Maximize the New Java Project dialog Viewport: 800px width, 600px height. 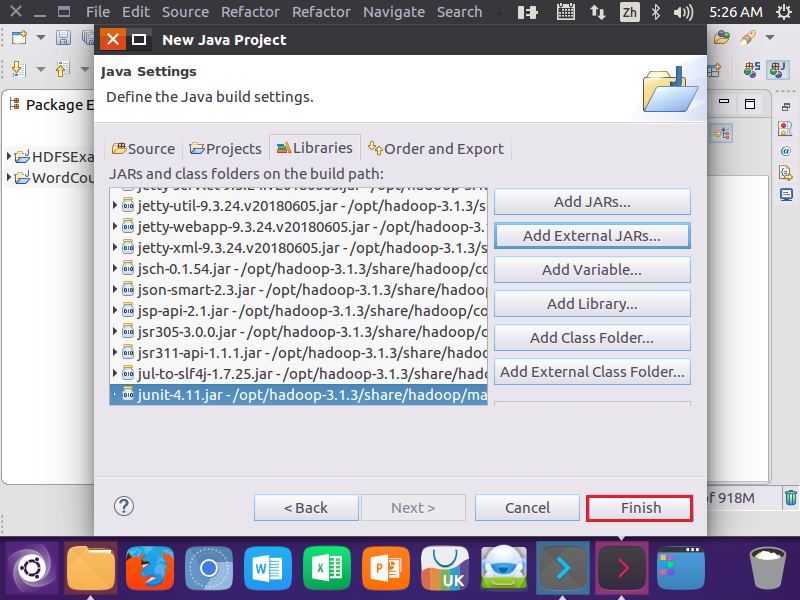coord(139,39)
